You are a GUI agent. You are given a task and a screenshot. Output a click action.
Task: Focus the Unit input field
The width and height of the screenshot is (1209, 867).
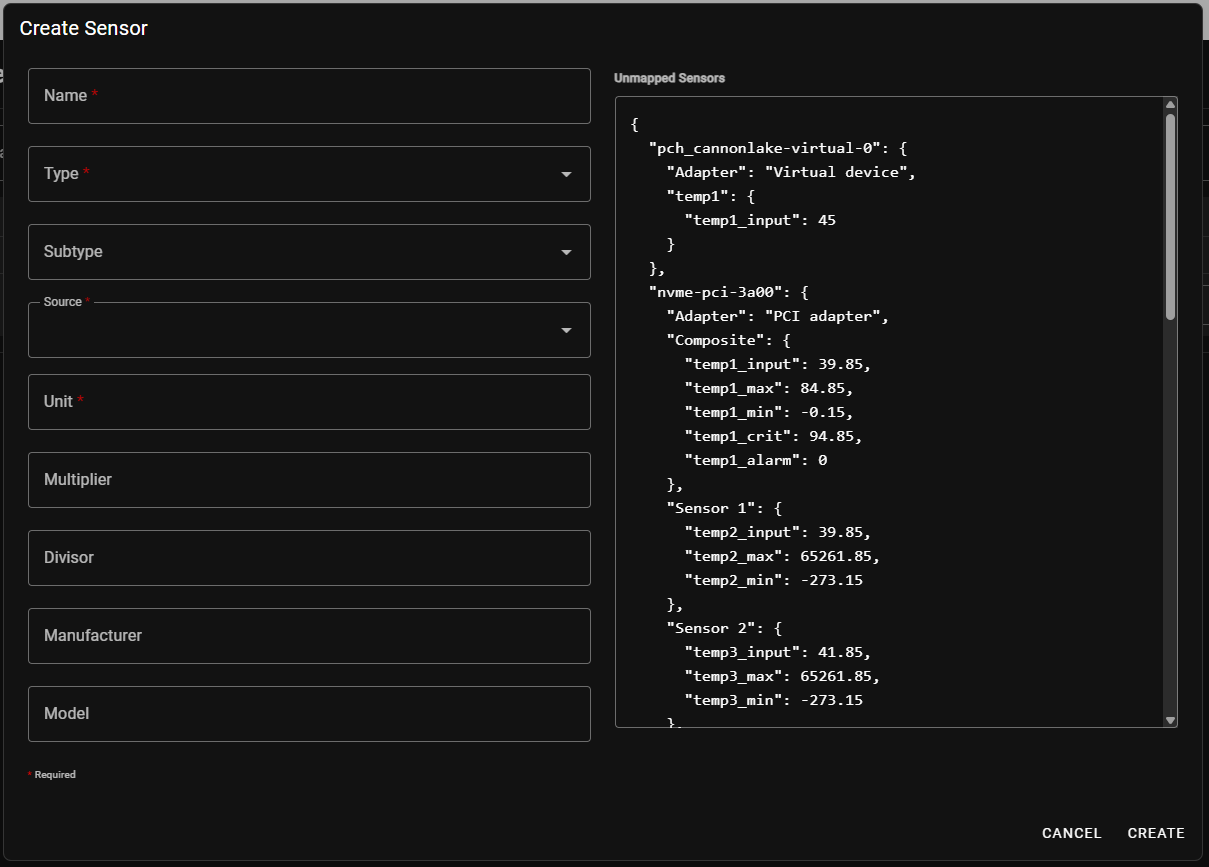tap(300, 402)
